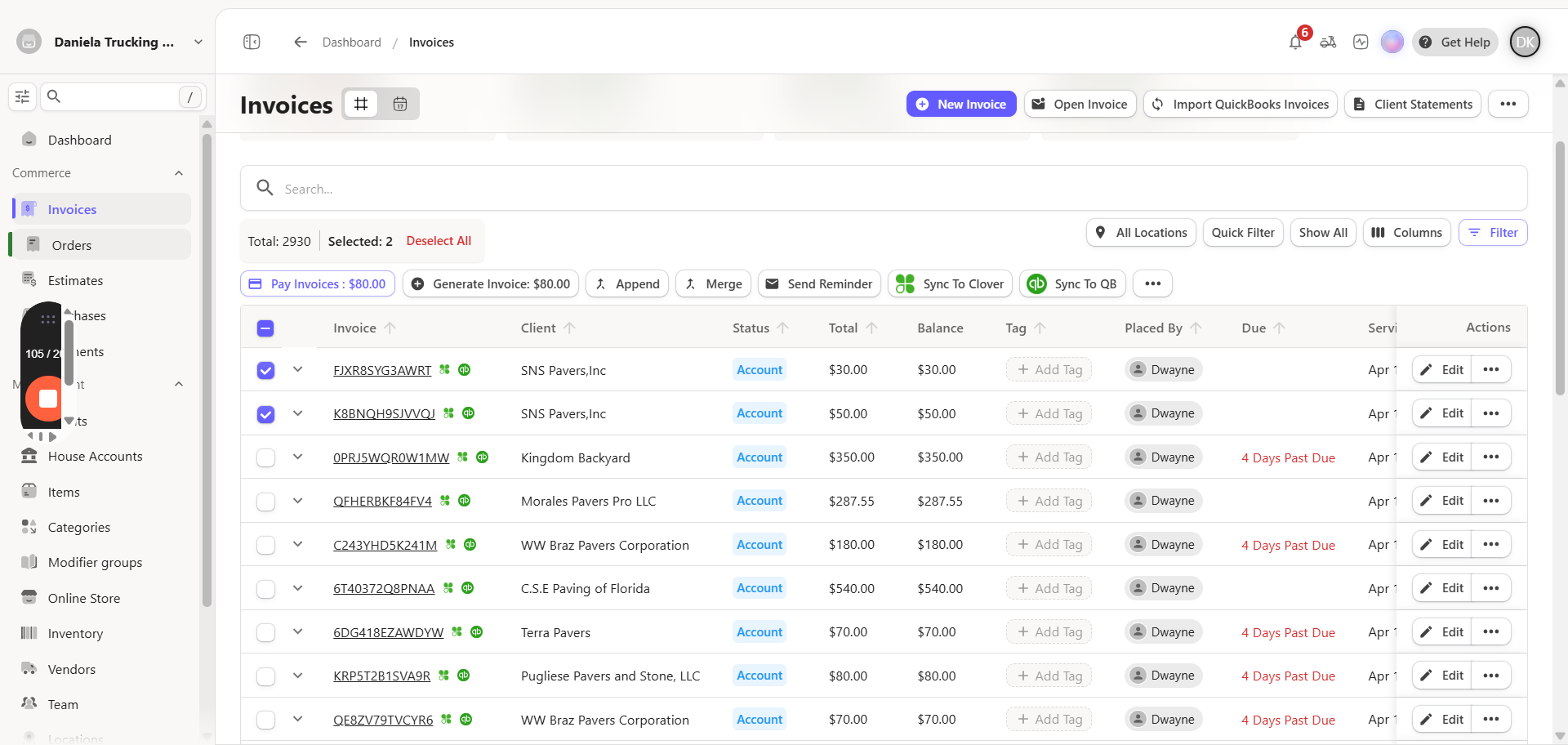Viewport: 1568px width, 745px height.
Task: Collapse the Commerce sidebar section
Action: (179, 173)
